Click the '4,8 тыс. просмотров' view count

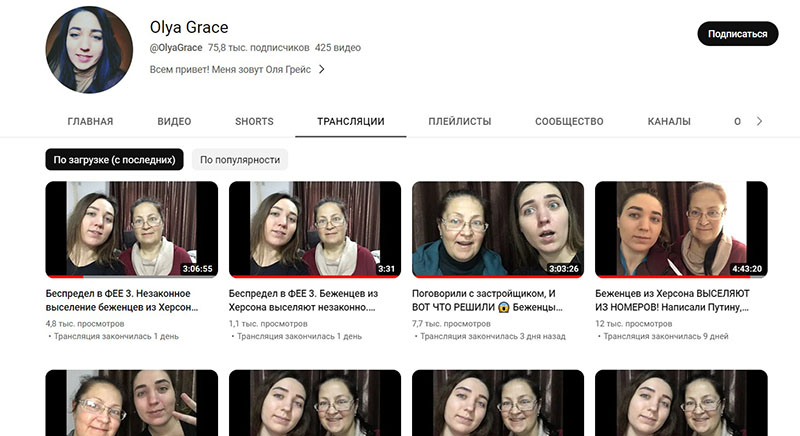[x=85, y=323]
